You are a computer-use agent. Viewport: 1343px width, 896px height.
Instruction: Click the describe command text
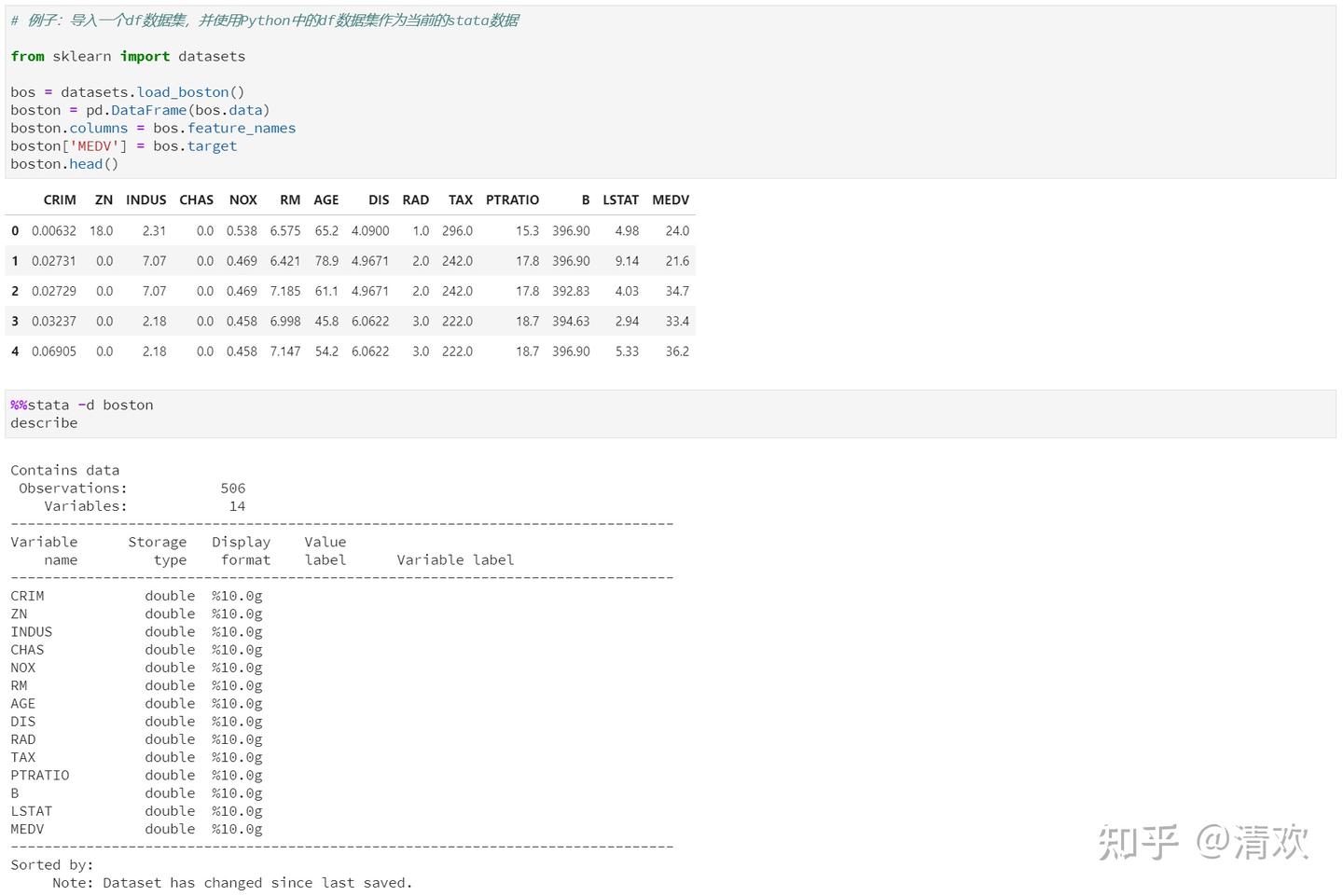[x=43, y=422]
